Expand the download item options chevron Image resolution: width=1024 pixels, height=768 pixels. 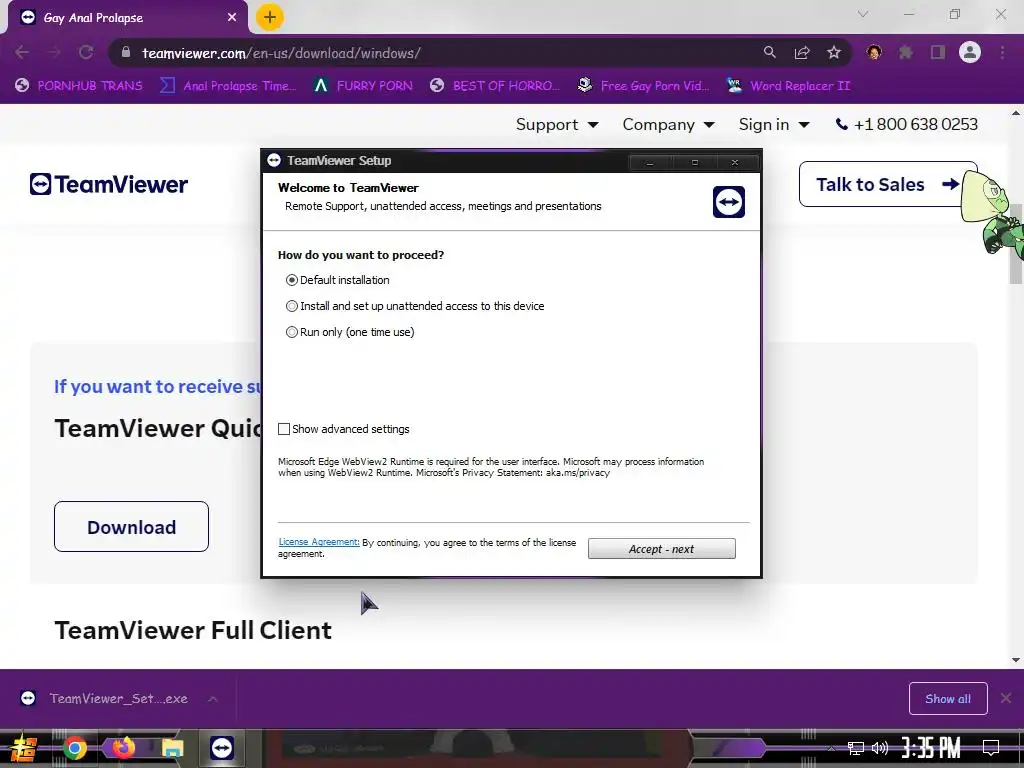click(213, 699)
